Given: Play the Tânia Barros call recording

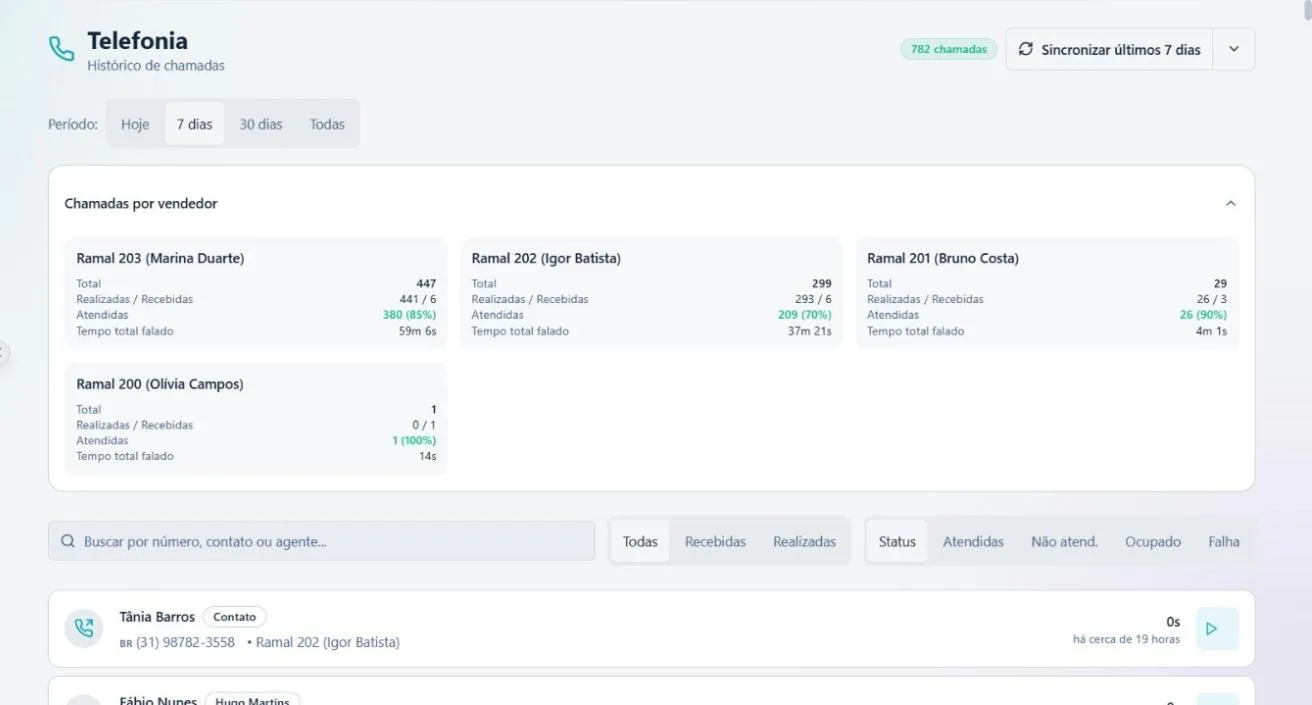Looking at the screenshot, I should [x=1217, y=629].
